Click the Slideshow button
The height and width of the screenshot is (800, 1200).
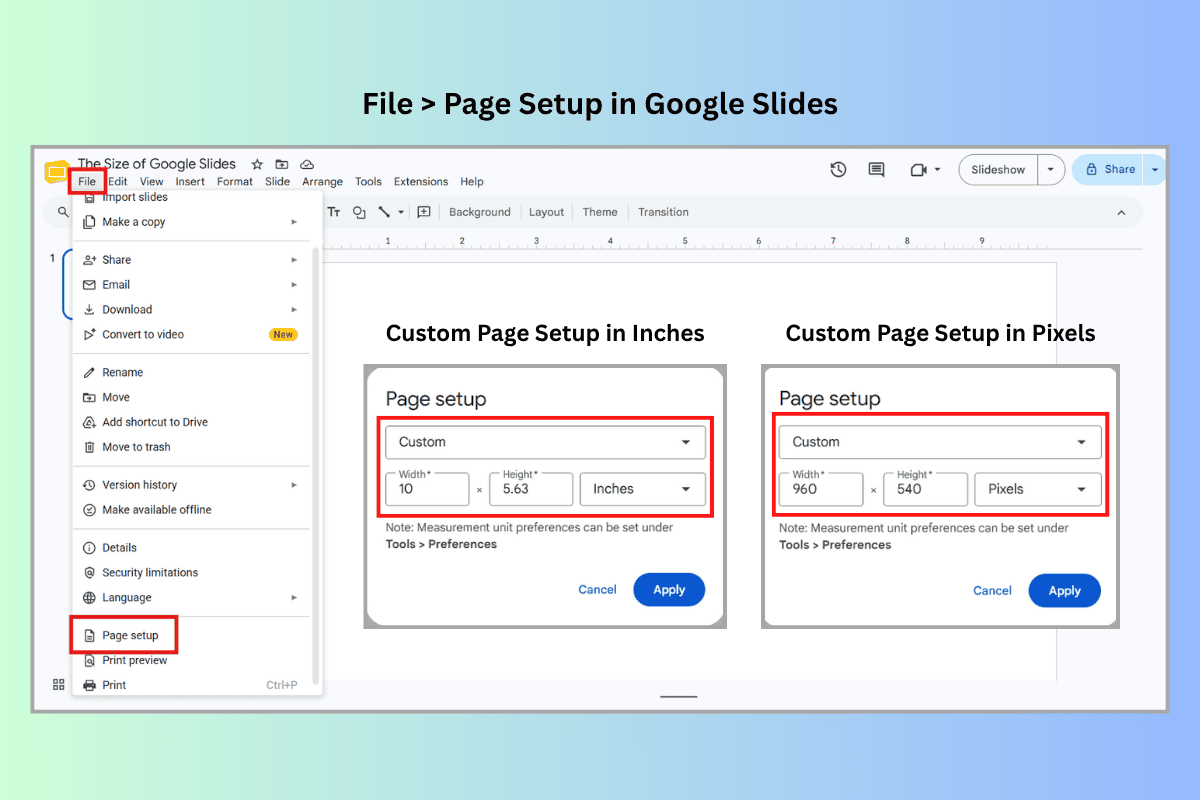click(998, 170)
